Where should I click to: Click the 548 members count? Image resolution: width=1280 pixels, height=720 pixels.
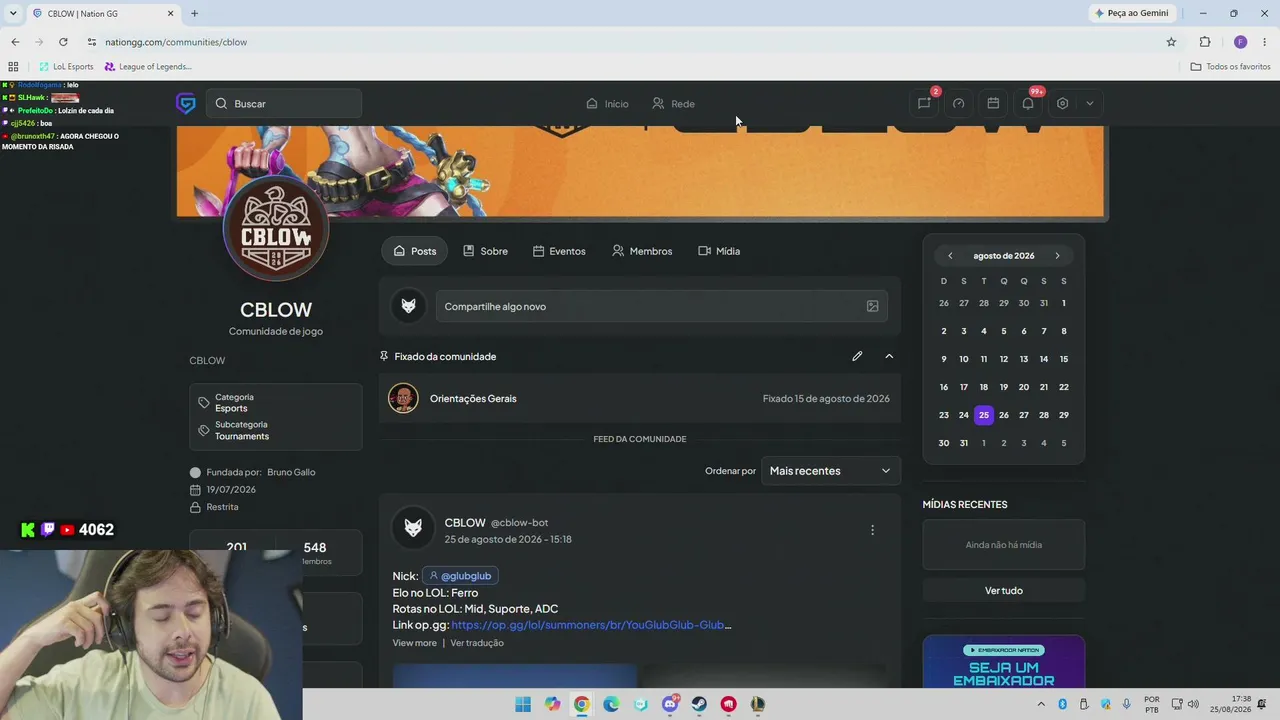(315, 547)
